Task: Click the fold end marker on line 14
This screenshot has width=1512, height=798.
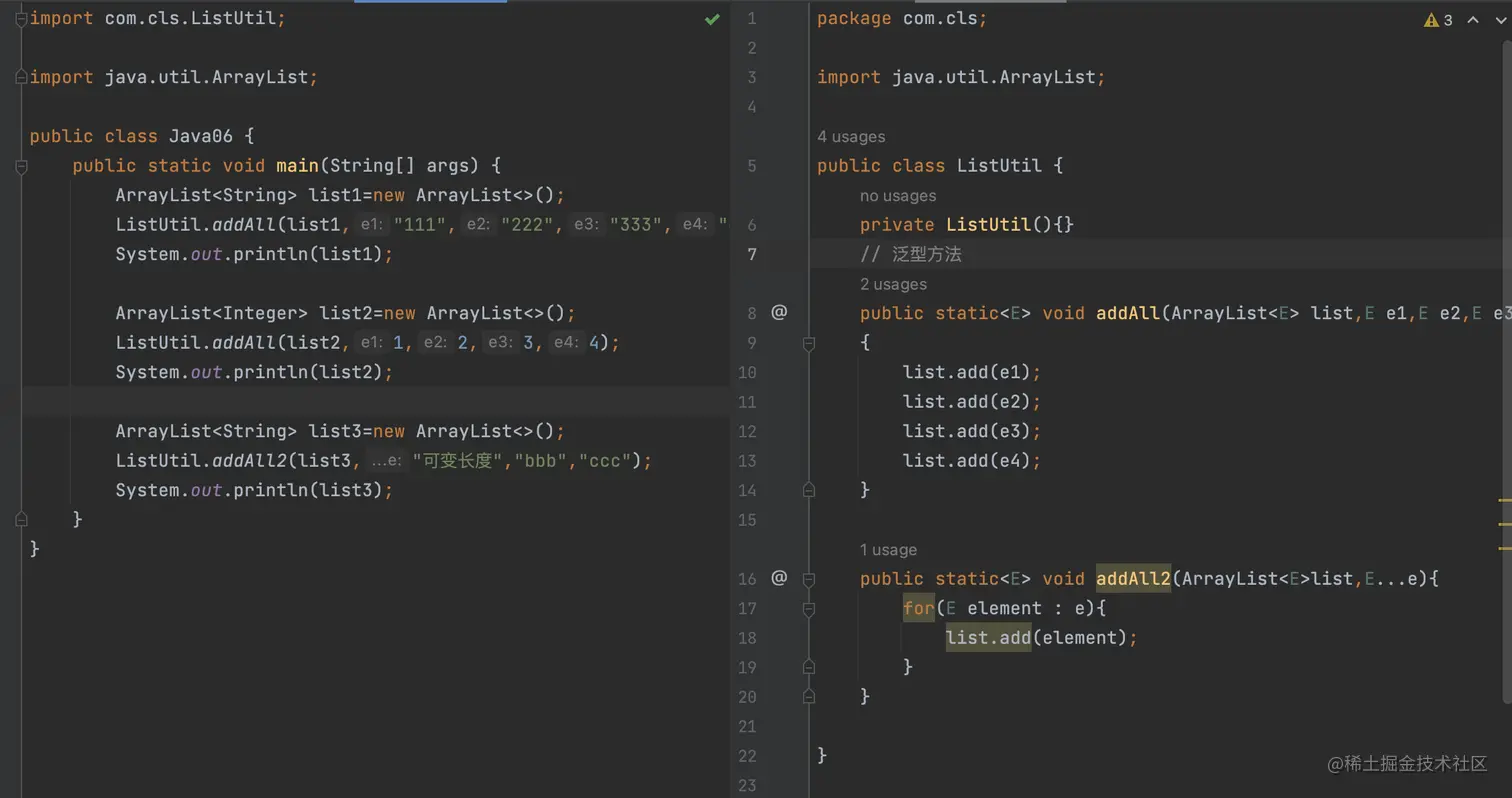Action: [809, 489]
